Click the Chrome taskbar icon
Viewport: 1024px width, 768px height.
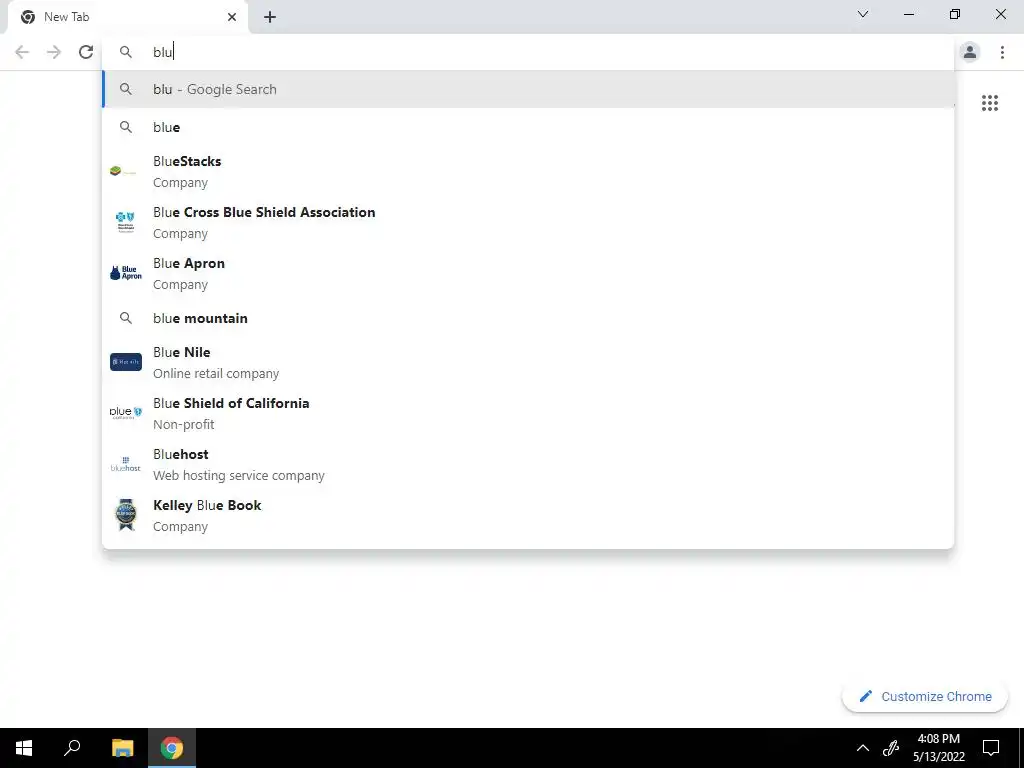(x=172, y=748)
